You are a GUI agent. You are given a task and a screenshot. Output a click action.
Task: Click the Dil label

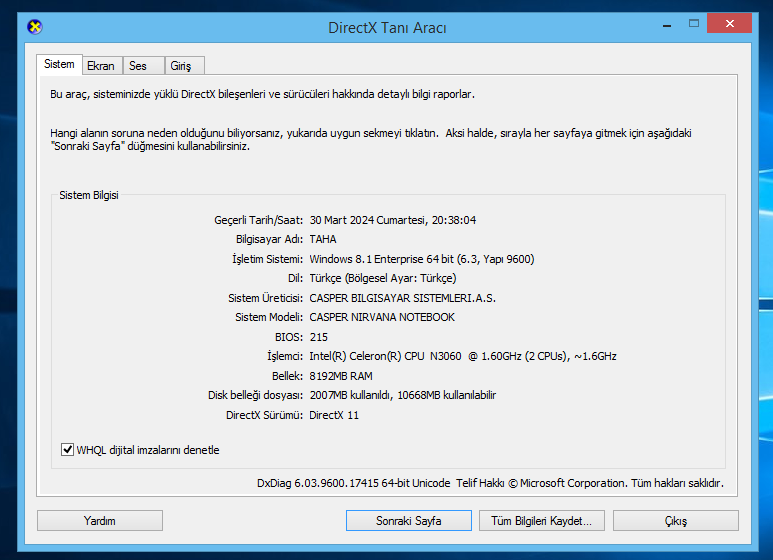pos(296,278)
